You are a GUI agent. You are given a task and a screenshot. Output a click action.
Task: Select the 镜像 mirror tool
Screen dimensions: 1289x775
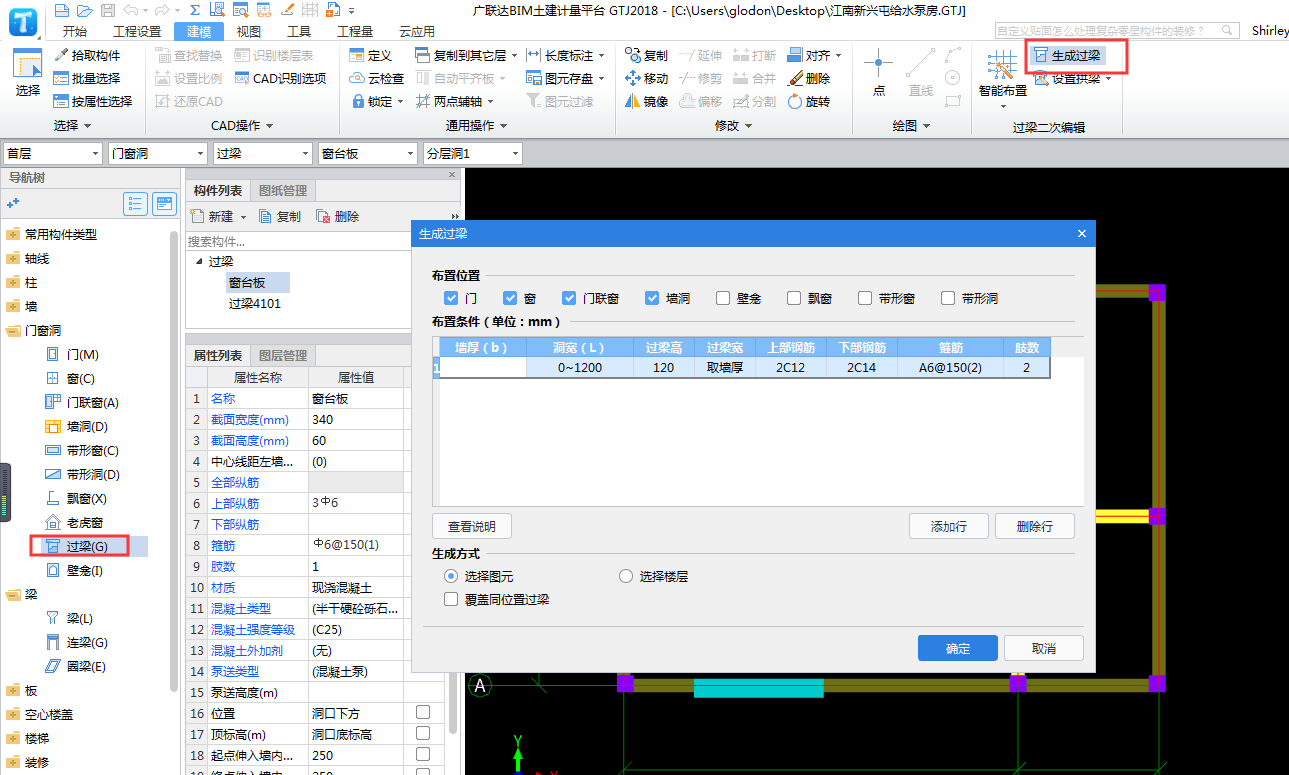[x=647, y=101]
